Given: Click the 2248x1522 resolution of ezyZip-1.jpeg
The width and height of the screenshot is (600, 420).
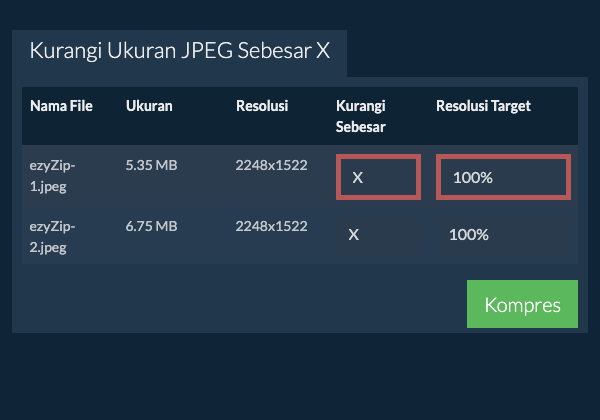Looking at the screenshot, I should click(271, 165).
